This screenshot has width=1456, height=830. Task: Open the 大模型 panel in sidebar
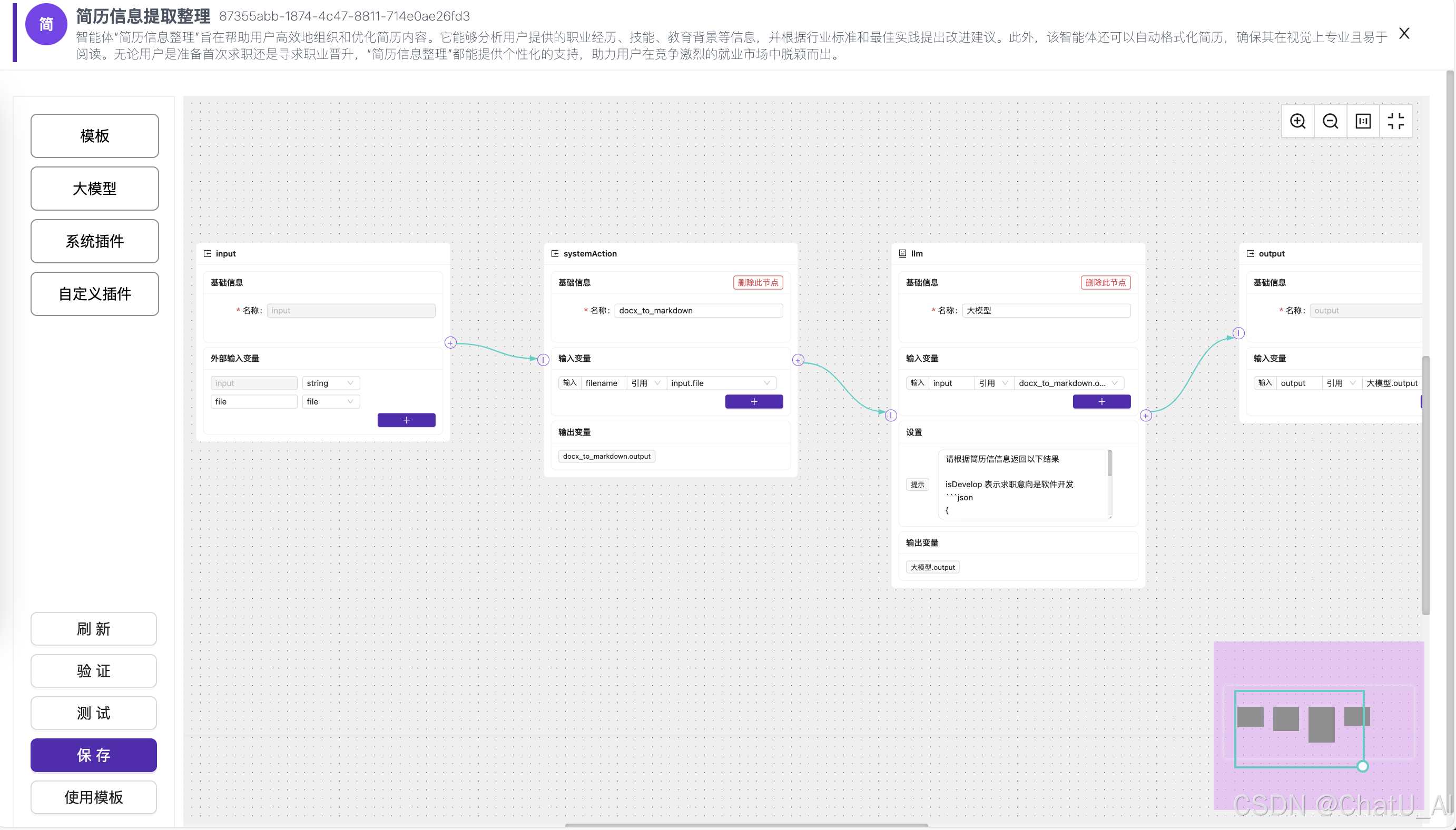click(x=95, y=189)
